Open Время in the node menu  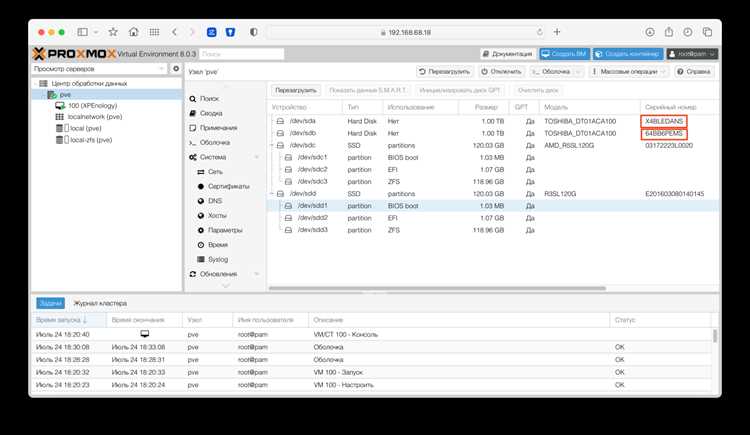(x=218, y=245)
